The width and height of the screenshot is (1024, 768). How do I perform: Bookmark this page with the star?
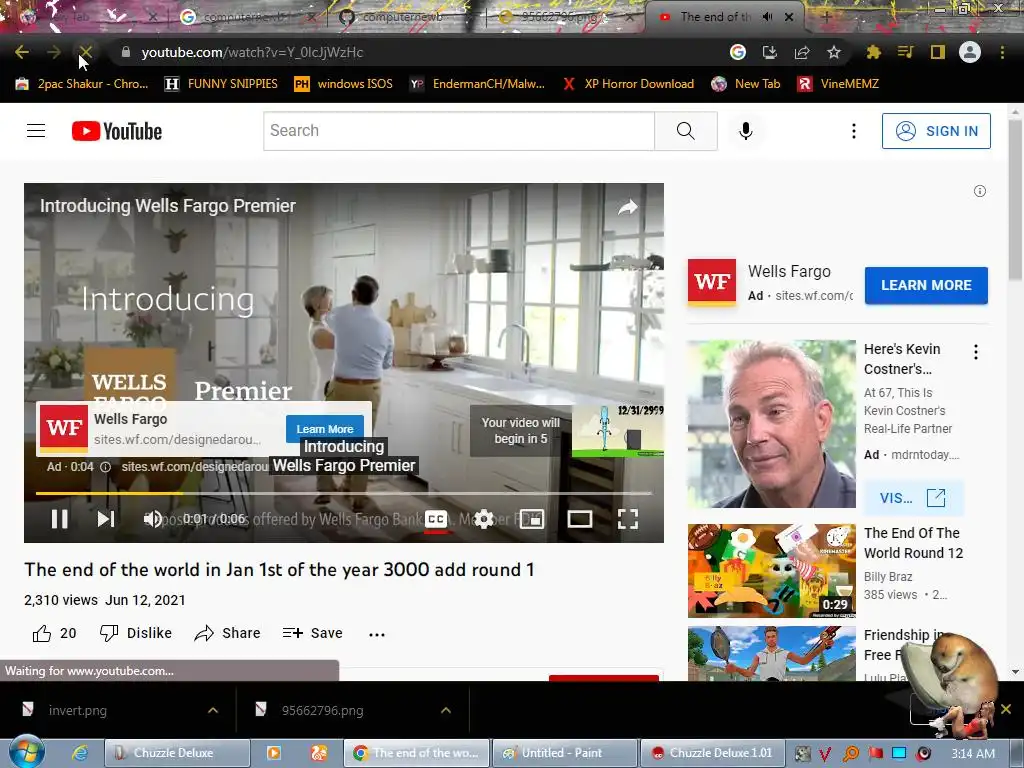tap(833, 52)
